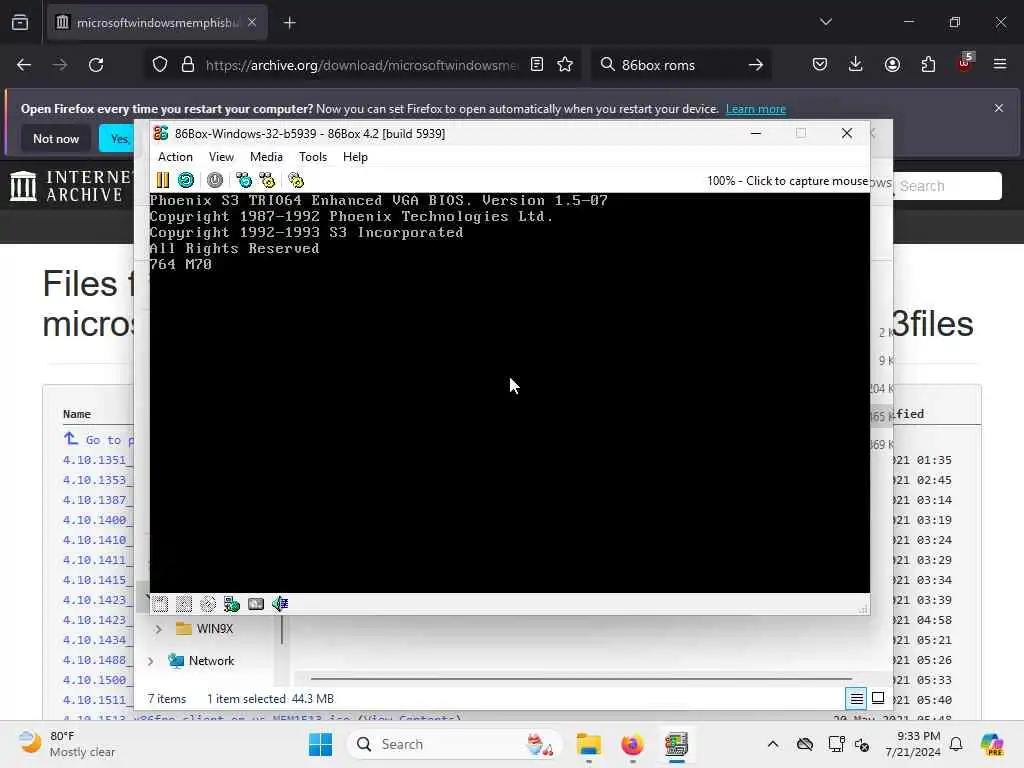Click 'Learn more' link in notification bar
This screenshot has width=1024, height=768.
coord(756,109)
